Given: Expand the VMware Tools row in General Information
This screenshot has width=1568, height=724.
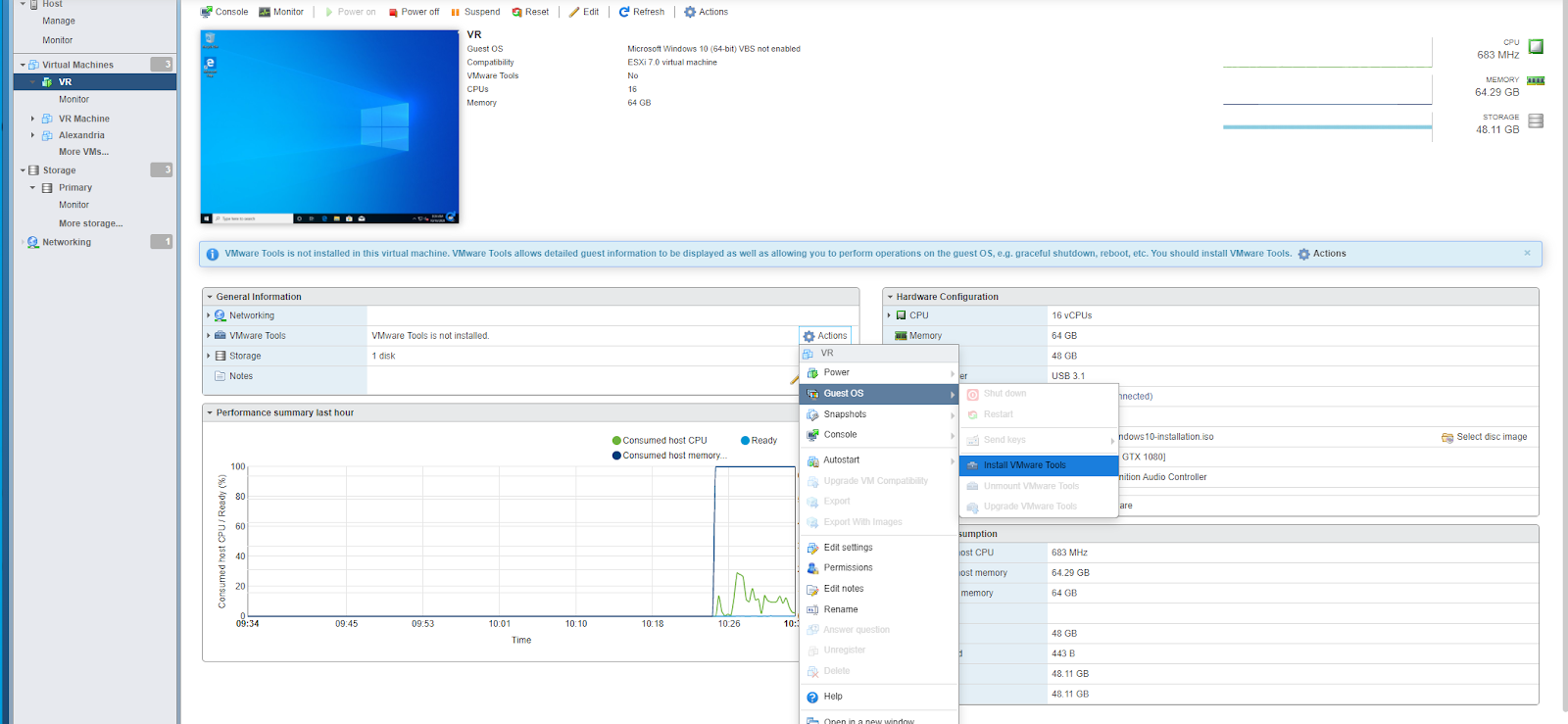Looking at the screenshot, I should pos(209,336).
